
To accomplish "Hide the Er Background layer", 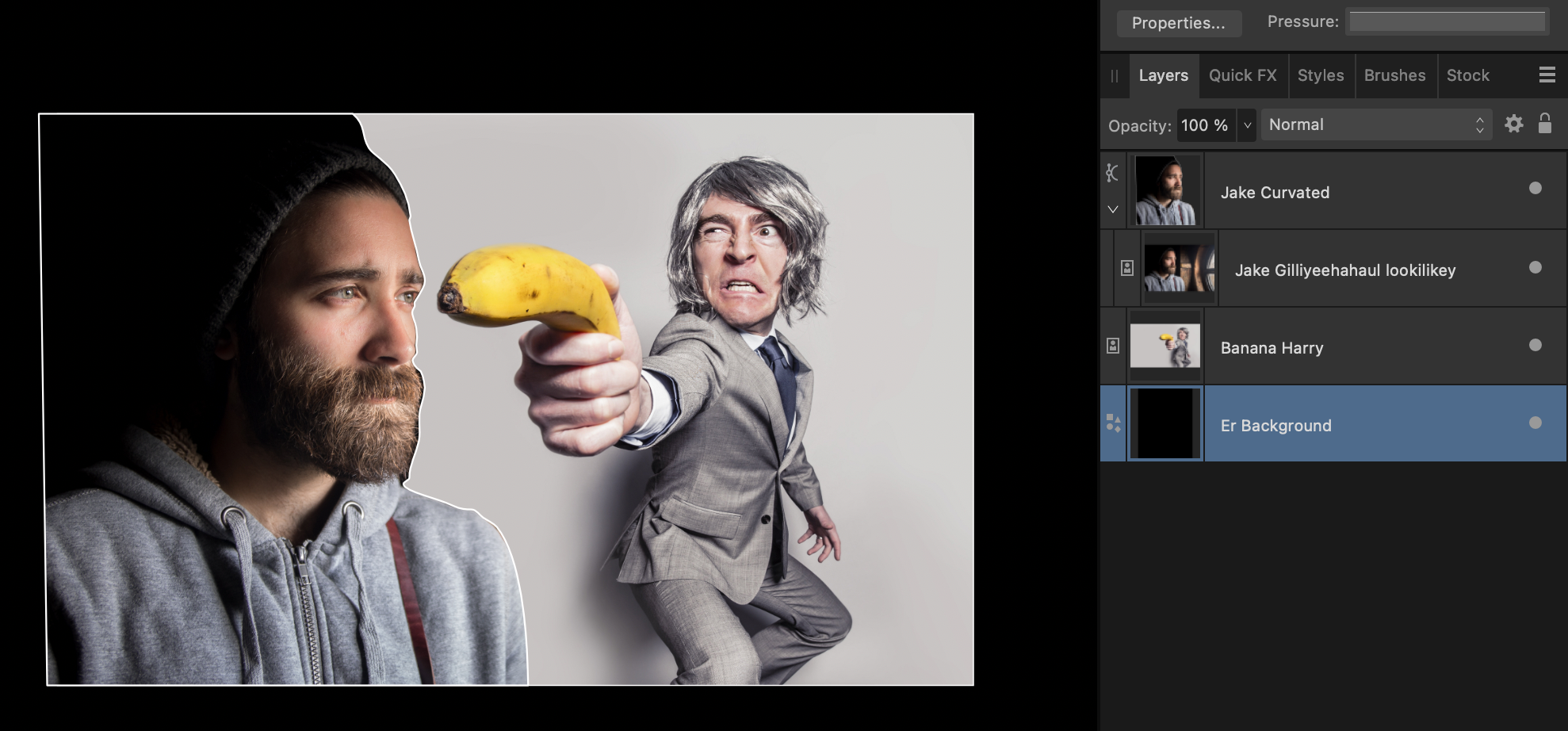I will (x=1535, y=423).
